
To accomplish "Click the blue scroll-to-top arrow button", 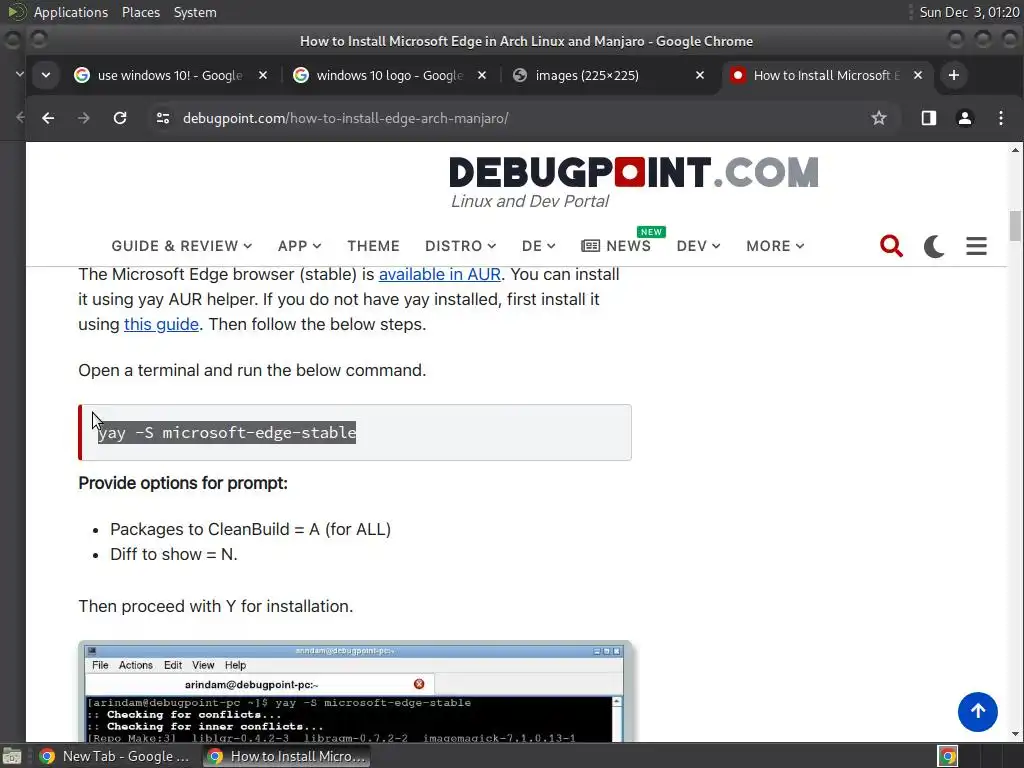I will tap(978, 712).
